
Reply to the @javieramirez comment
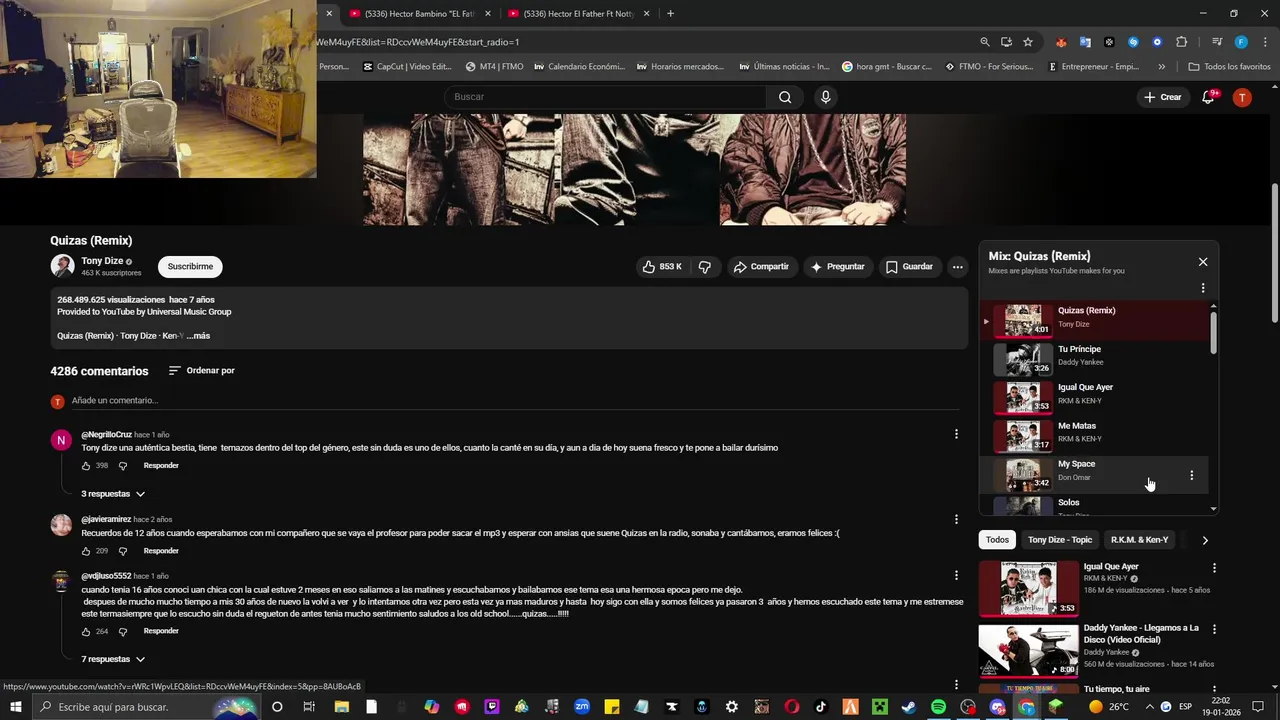pyautogui.click(x=161, y=551)
